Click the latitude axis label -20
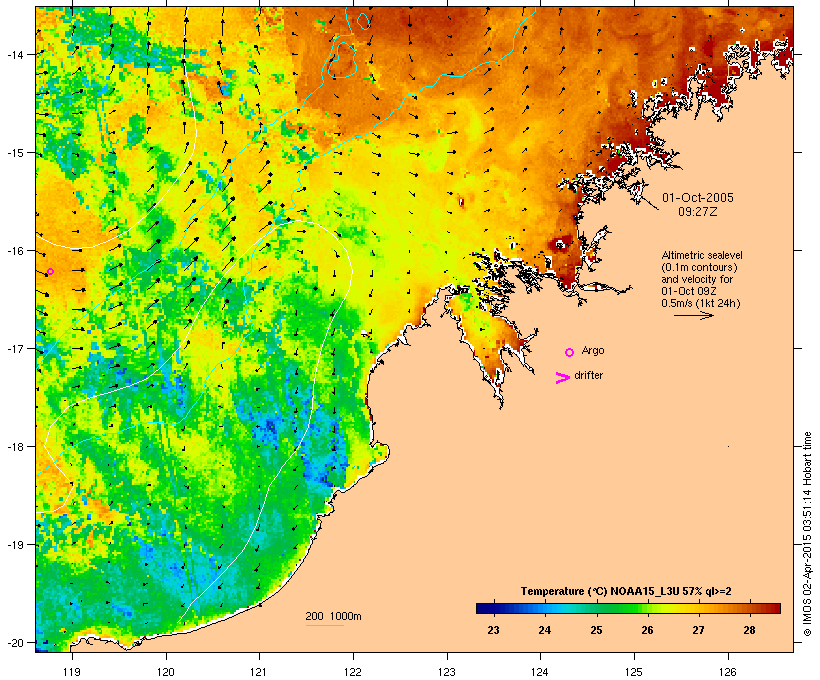The width and height of the screenshot is (820, 680). click(x=15, y=642)
